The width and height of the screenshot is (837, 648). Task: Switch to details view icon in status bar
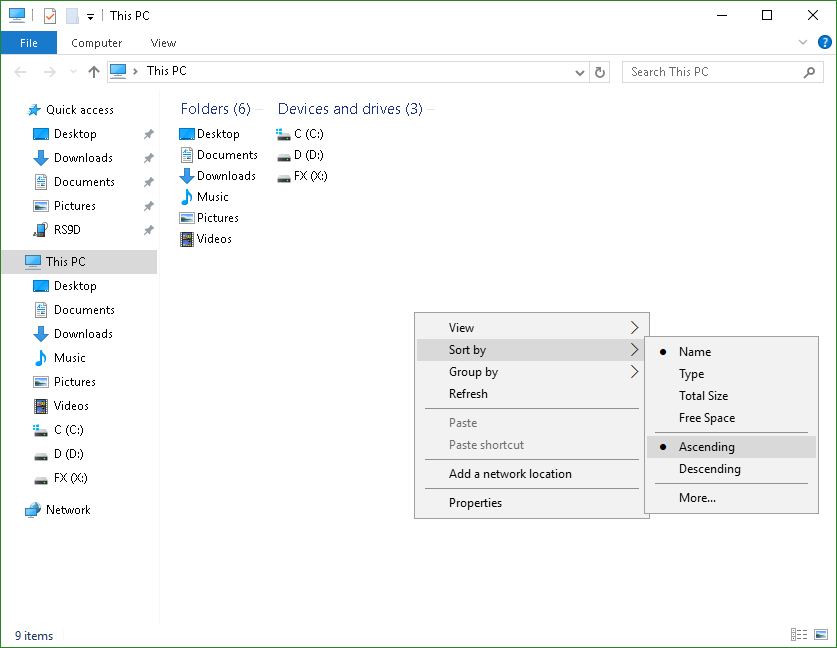pyautogui.click(x=799, y=635)
